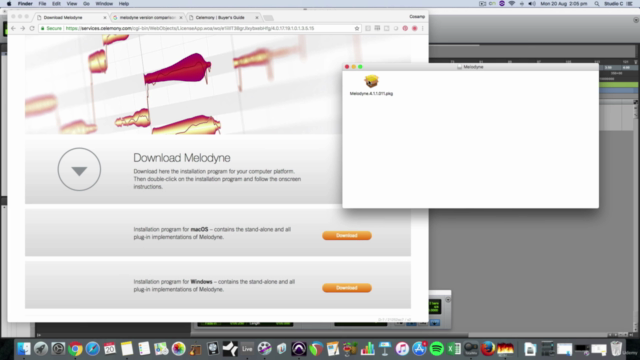Screen dimensions: 640x360
Task: Open the Edit menu
Action: click(x=56, y=4)
